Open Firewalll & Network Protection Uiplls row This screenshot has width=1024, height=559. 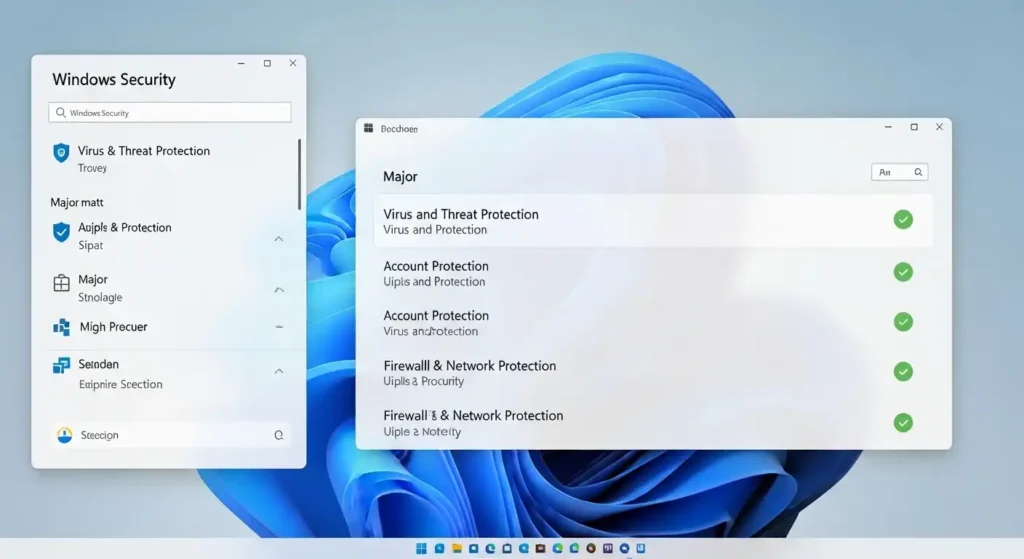pyautogui.click(x=653, y=372)
